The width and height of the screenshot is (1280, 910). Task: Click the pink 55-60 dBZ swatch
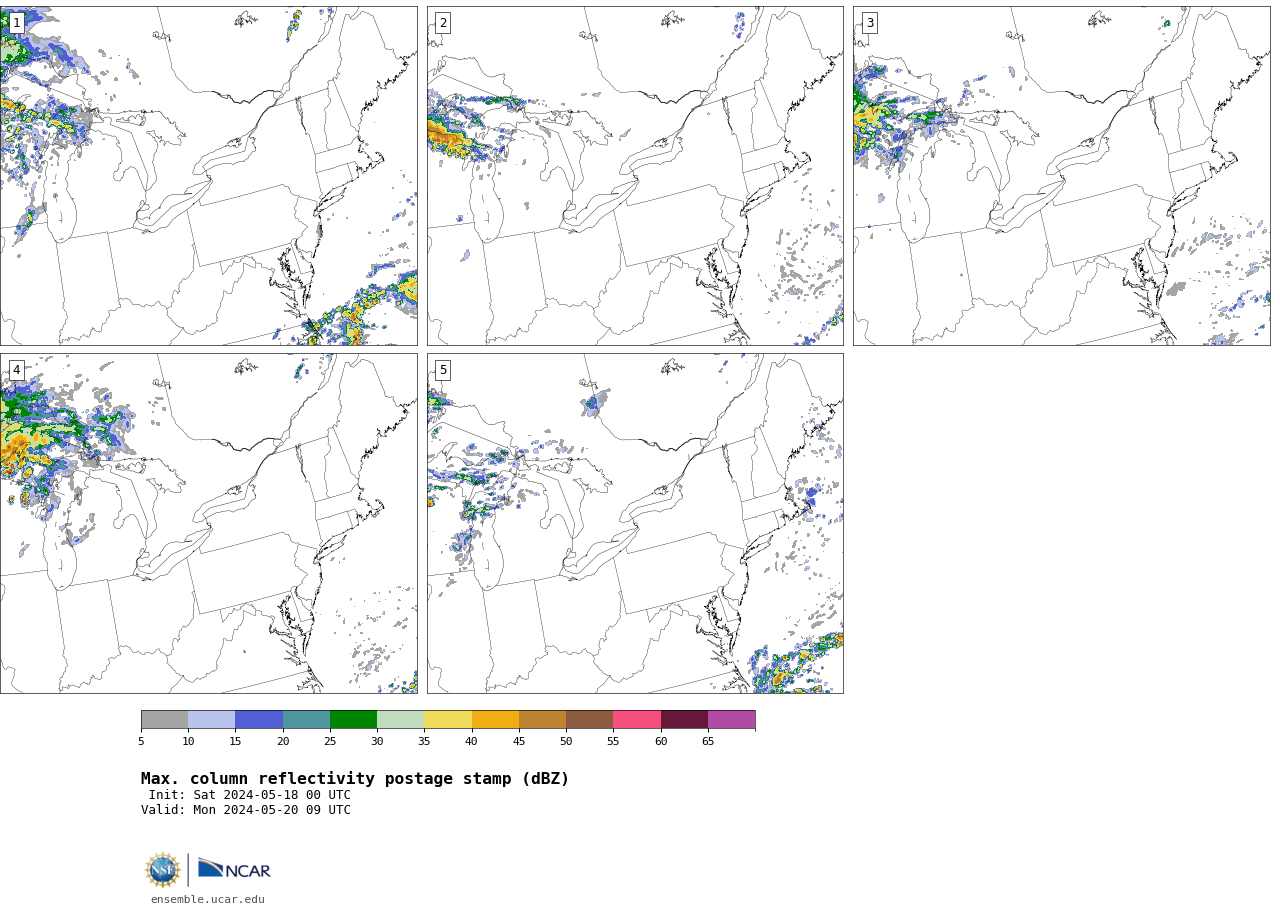click(x=637, y=720)
